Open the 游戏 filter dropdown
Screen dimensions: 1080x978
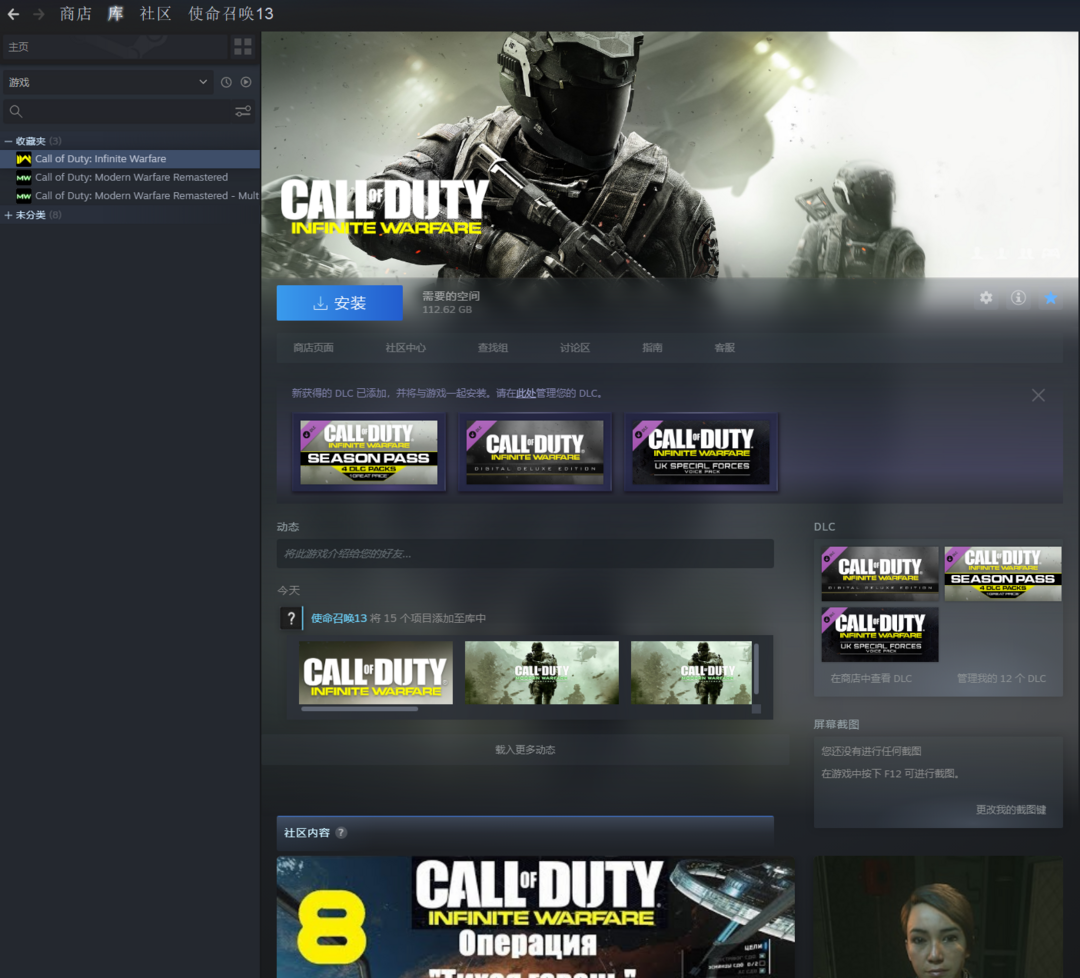pyautogui.click(x=107, y=82)
